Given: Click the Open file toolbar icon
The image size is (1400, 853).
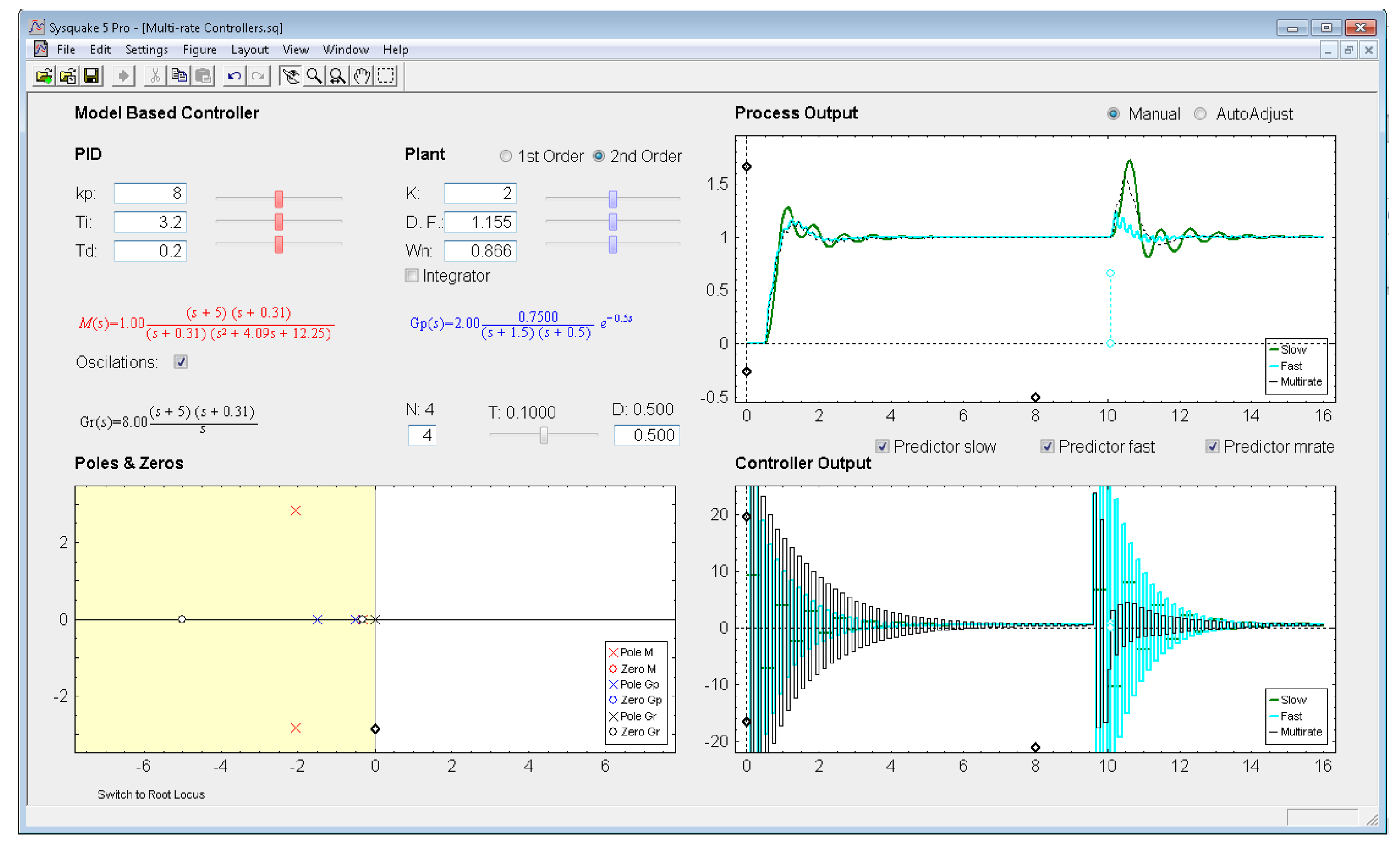Looking at the screenshot, I should tap(44, 76).
